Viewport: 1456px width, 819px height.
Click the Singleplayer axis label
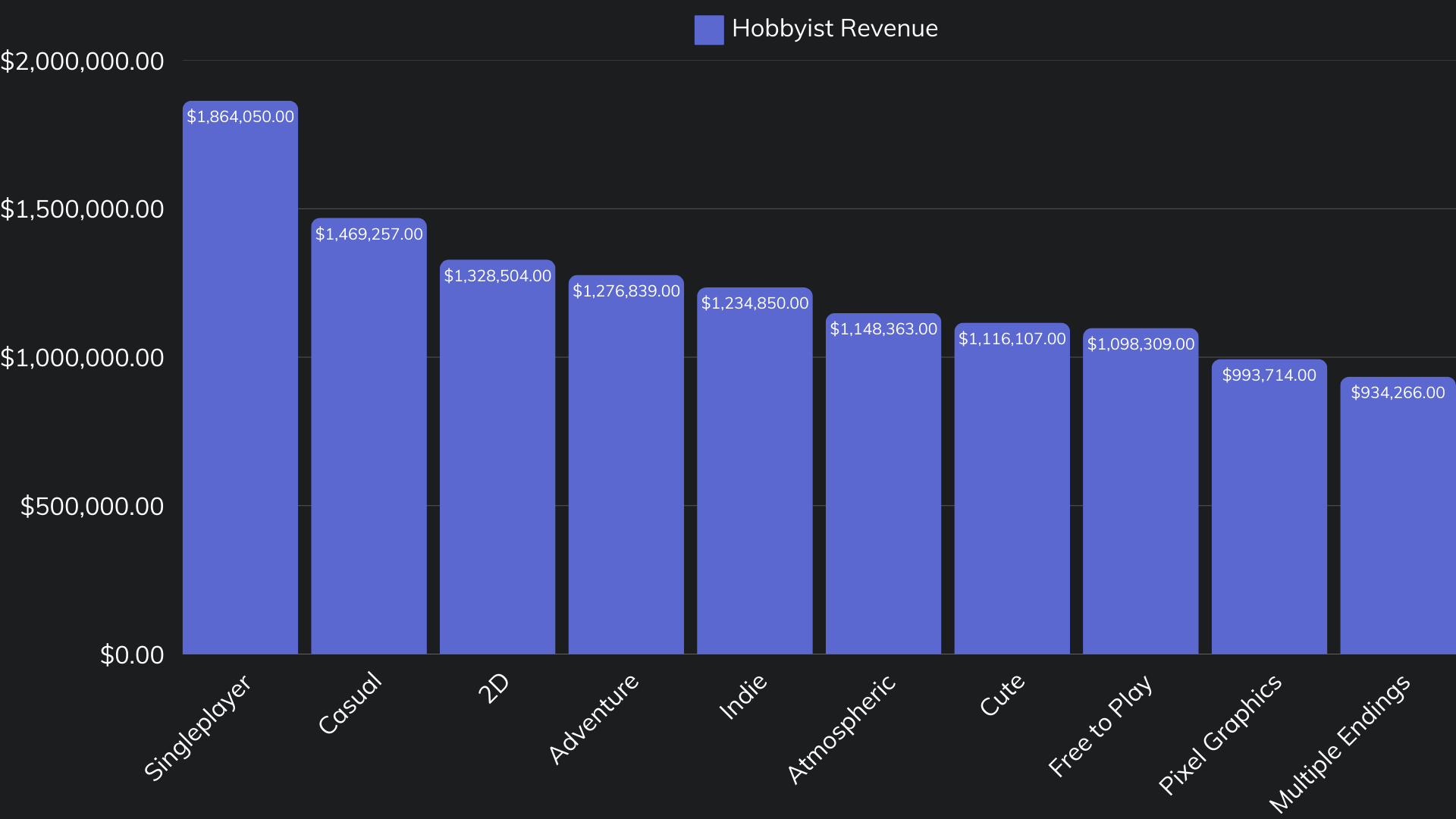pyautogui.click(x=197, y=728)
